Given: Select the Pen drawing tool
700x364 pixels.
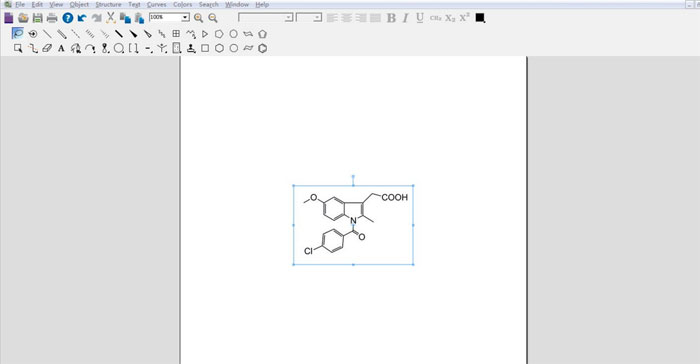Looking at the screenshot, I should coord(76,48).
